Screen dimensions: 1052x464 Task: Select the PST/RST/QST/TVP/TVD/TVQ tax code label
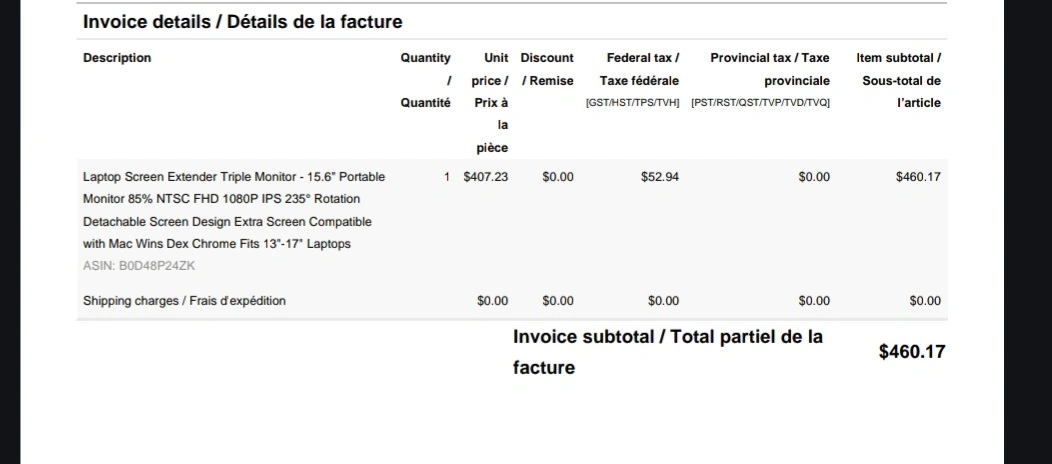(760, 103)
